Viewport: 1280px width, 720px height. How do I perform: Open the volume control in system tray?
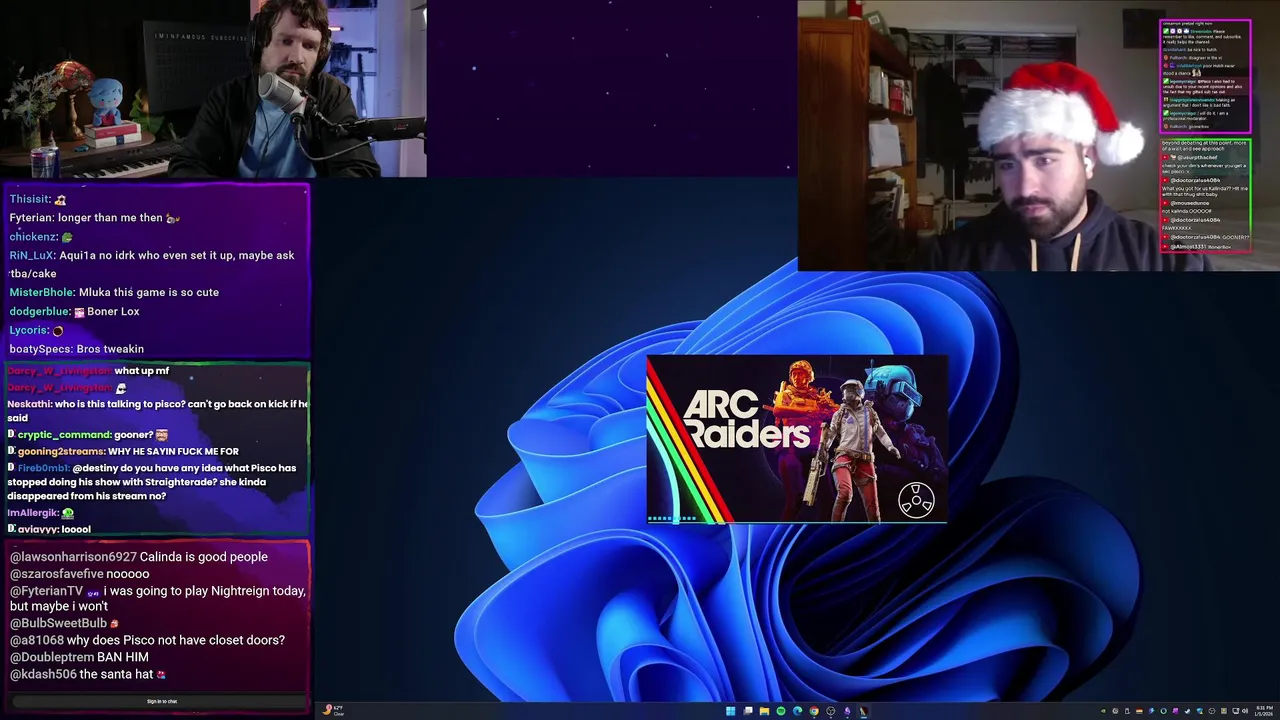point(1245,711)
